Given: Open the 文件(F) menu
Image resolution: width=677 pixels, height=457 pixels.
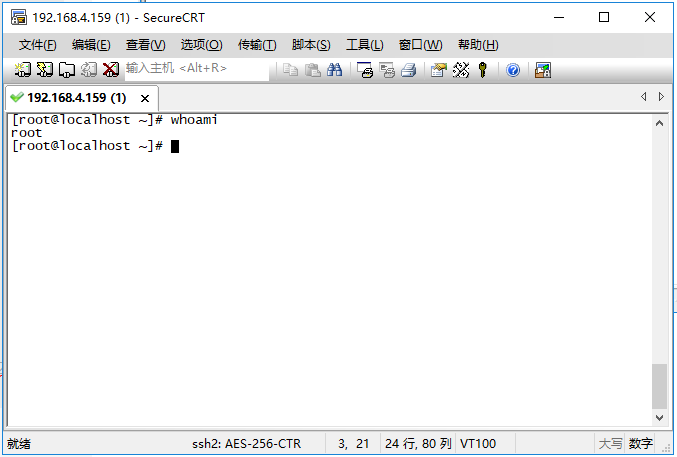Looking at the screenshot, I should [x=37, y=45].
